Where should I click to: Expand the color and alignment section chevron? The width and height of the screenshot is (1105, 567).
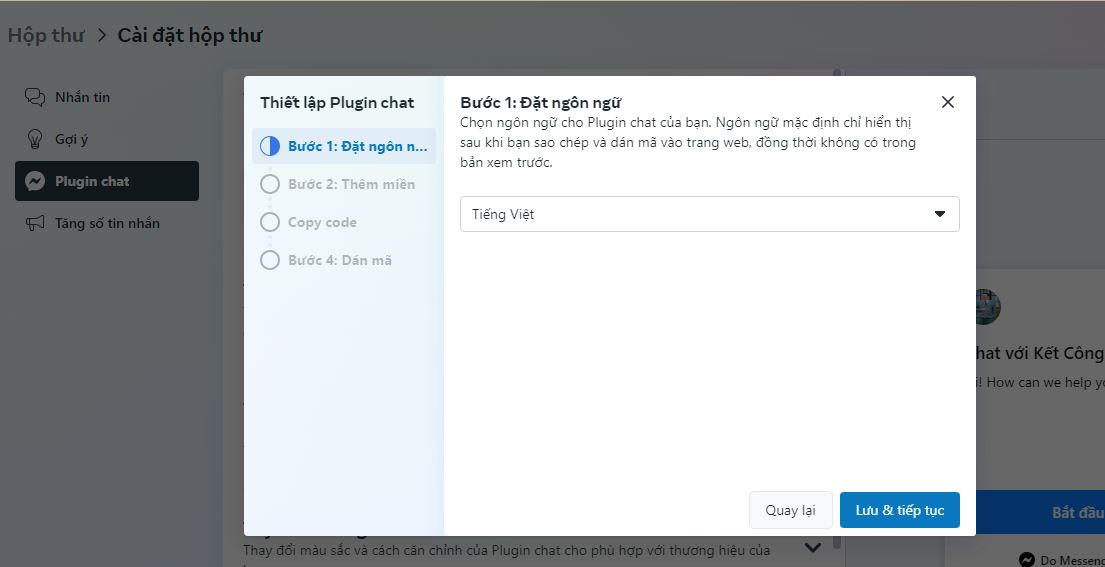click(813, 547)
